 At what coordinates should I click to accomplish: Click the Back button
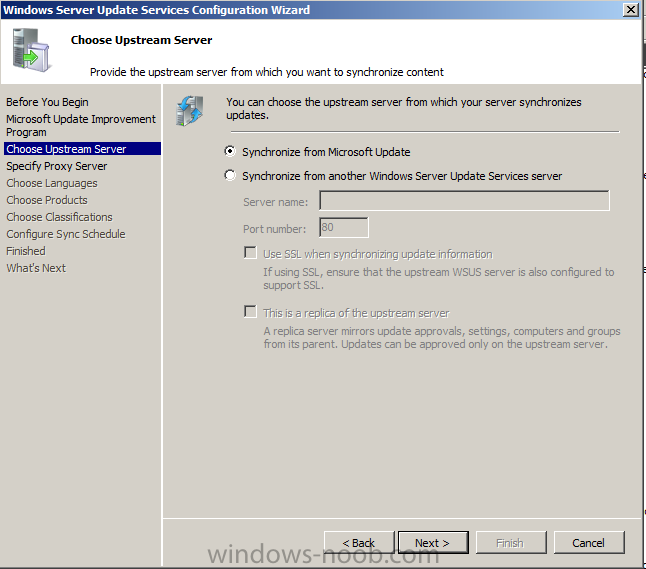359,542
